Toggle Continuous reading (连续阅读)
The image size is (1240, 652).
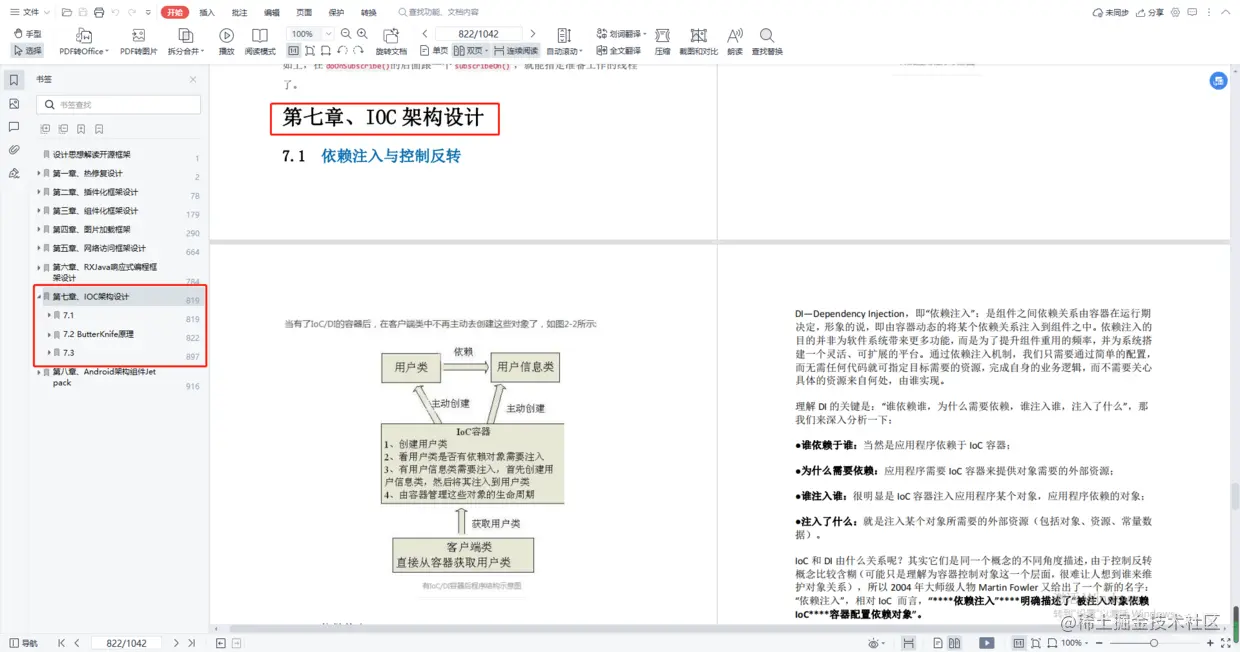click(x=515, y=50)
